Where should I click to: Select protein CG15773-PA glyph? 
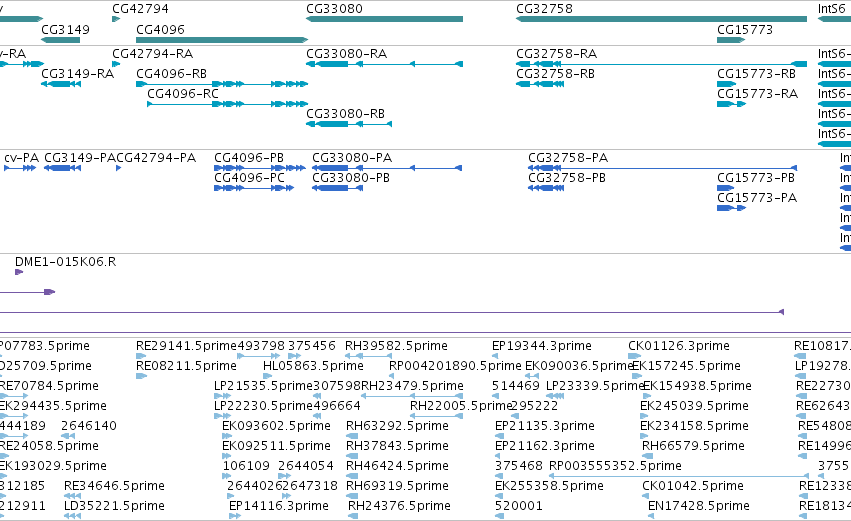click(x=731, y=208)
